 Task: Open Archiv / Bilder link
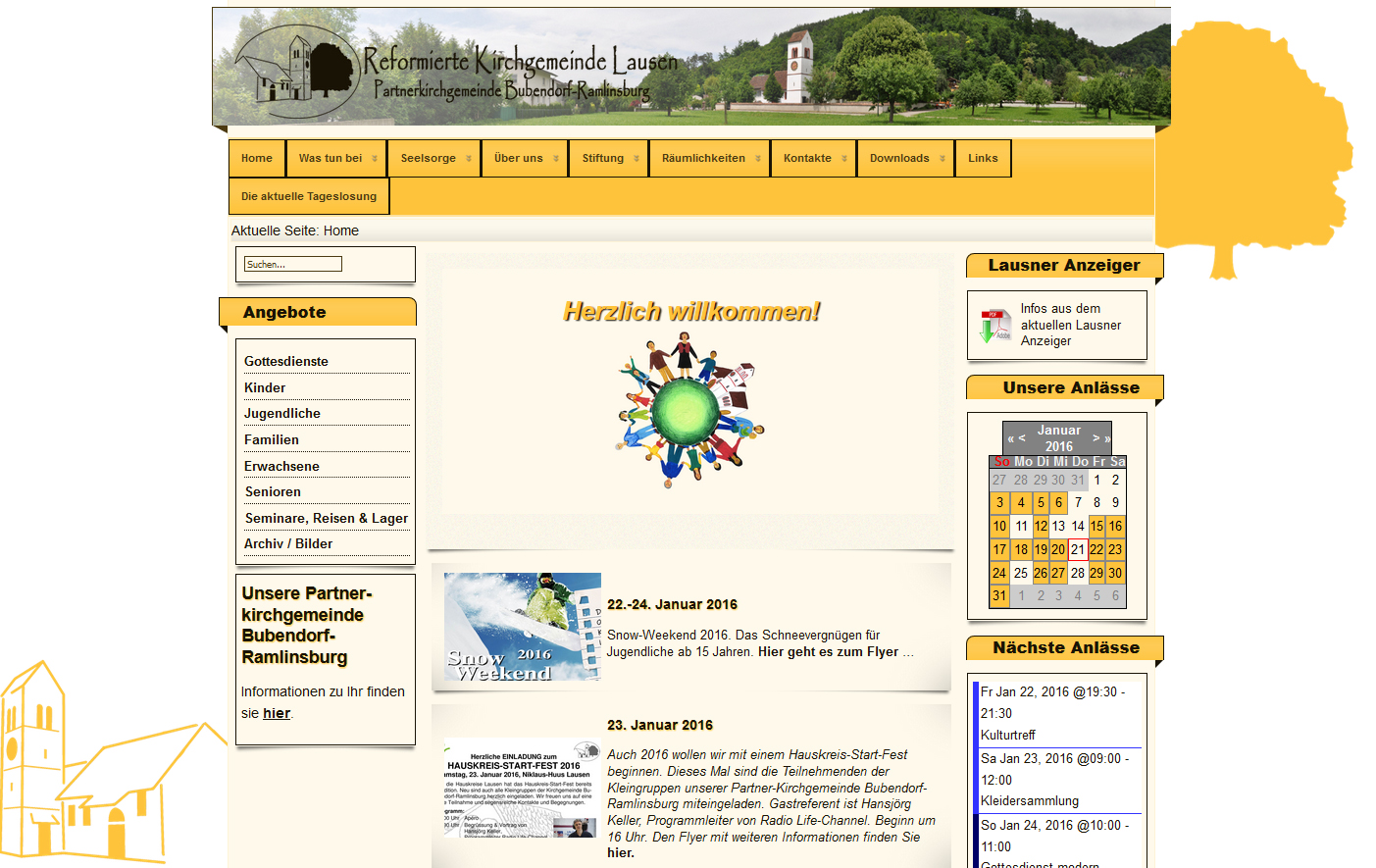point(288,543)
